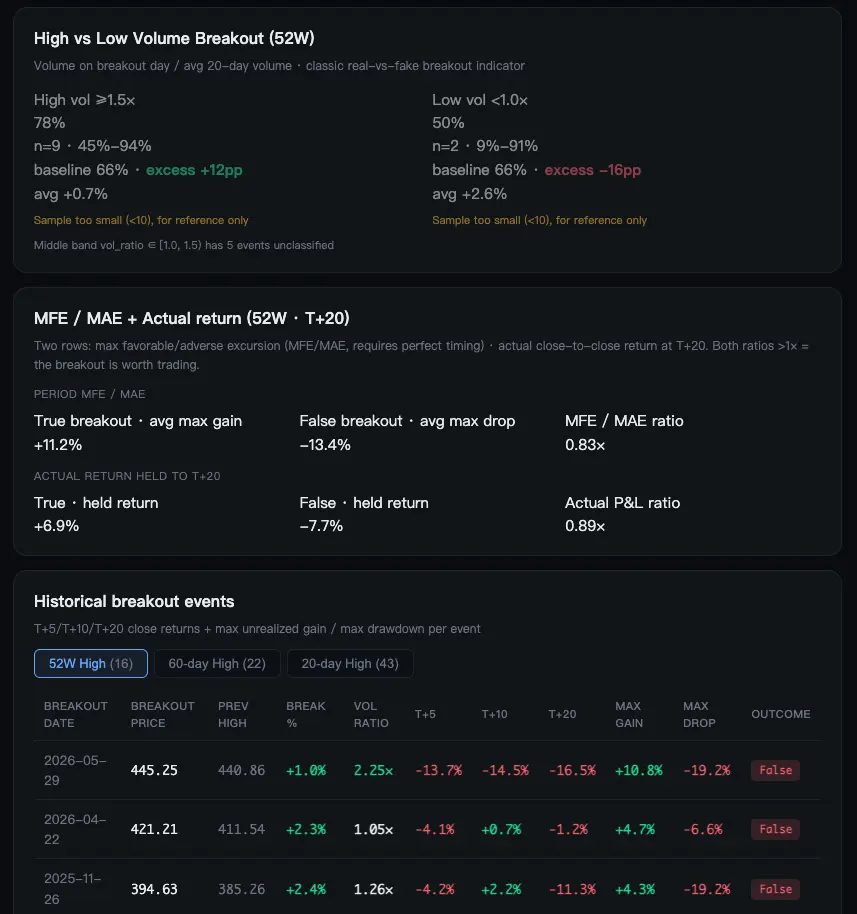The height and width of the screenshot is (914, 857).
Task: Click the BREAKOUT PRICE column header
Action: tap(163, 714)
